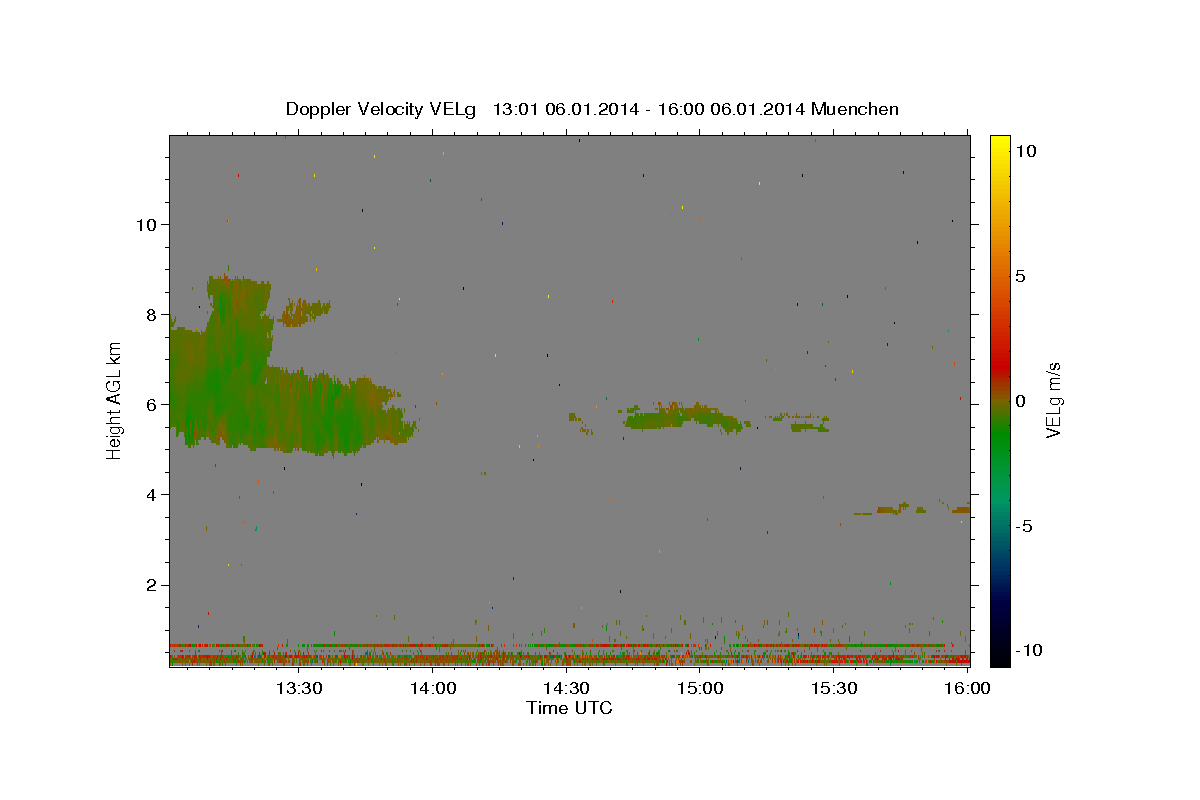Click the 14:00 time tick label
The height and width of the screenshot is (800, 1200).
tap(433, 688)
